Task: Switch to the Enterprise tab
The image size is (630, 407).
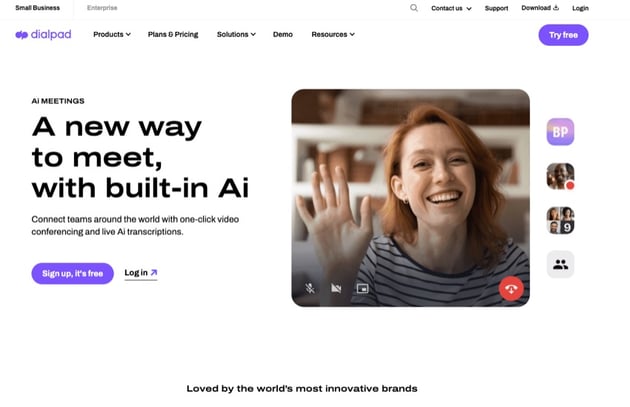Action: [x=102, y=8]
